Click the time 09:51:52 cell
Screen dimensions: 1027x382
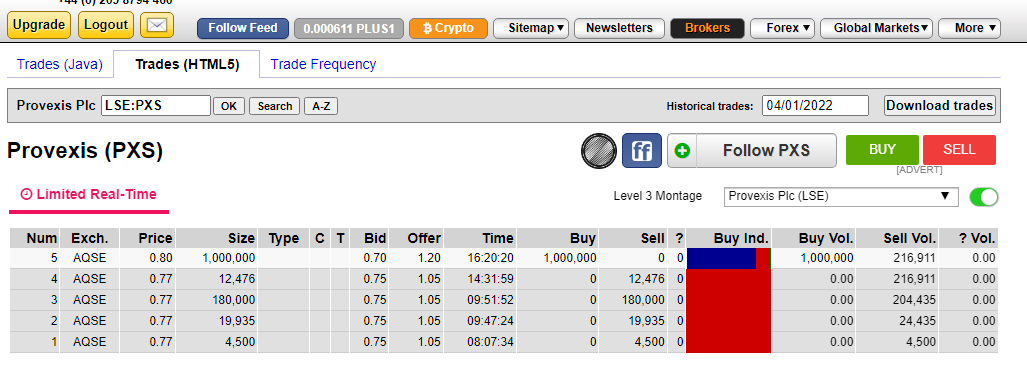[x=479, y=300]
